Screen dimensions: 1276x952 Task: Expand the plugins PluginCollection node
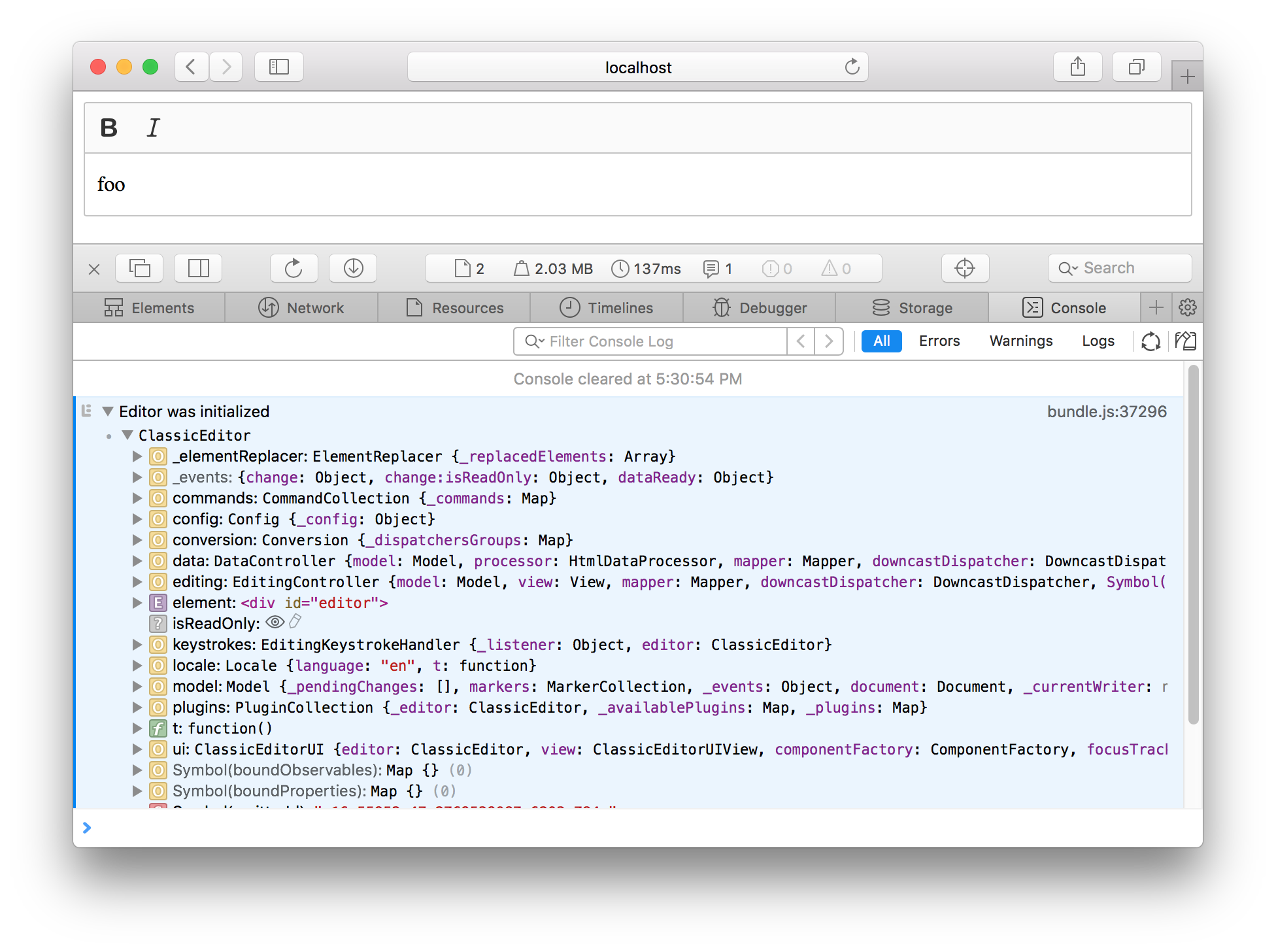139,707
